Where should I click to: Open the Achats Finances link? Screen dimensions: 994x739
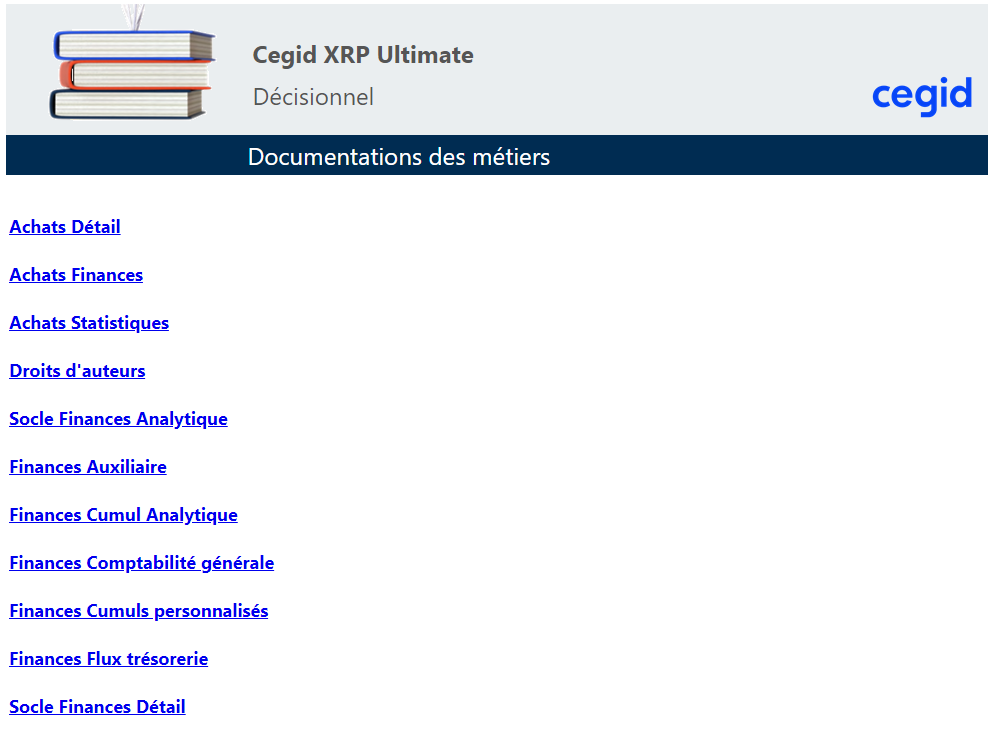click(76, 275)
